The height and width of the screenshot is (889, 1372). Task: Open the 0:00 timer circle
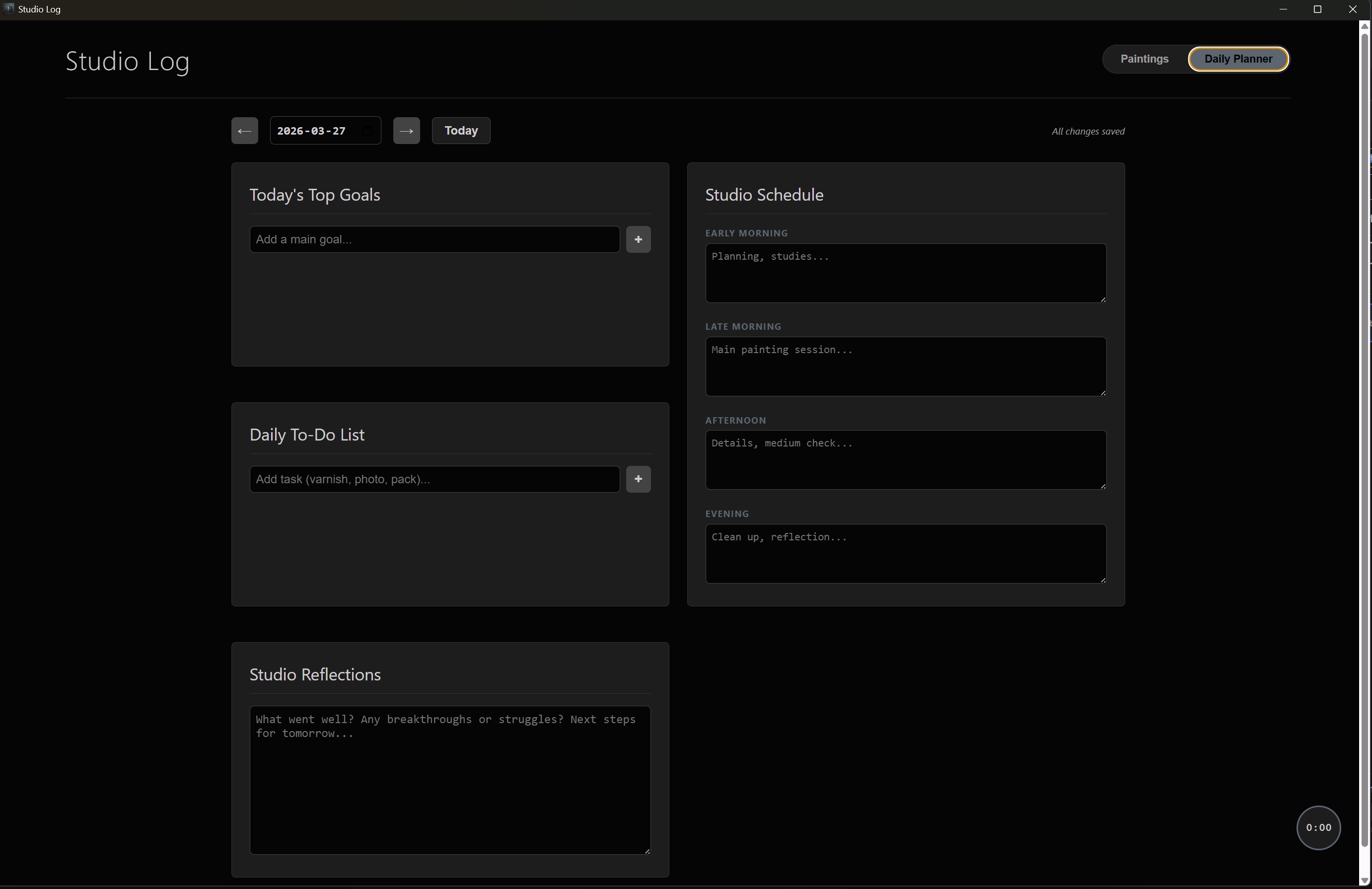[x=1318, y=827]
